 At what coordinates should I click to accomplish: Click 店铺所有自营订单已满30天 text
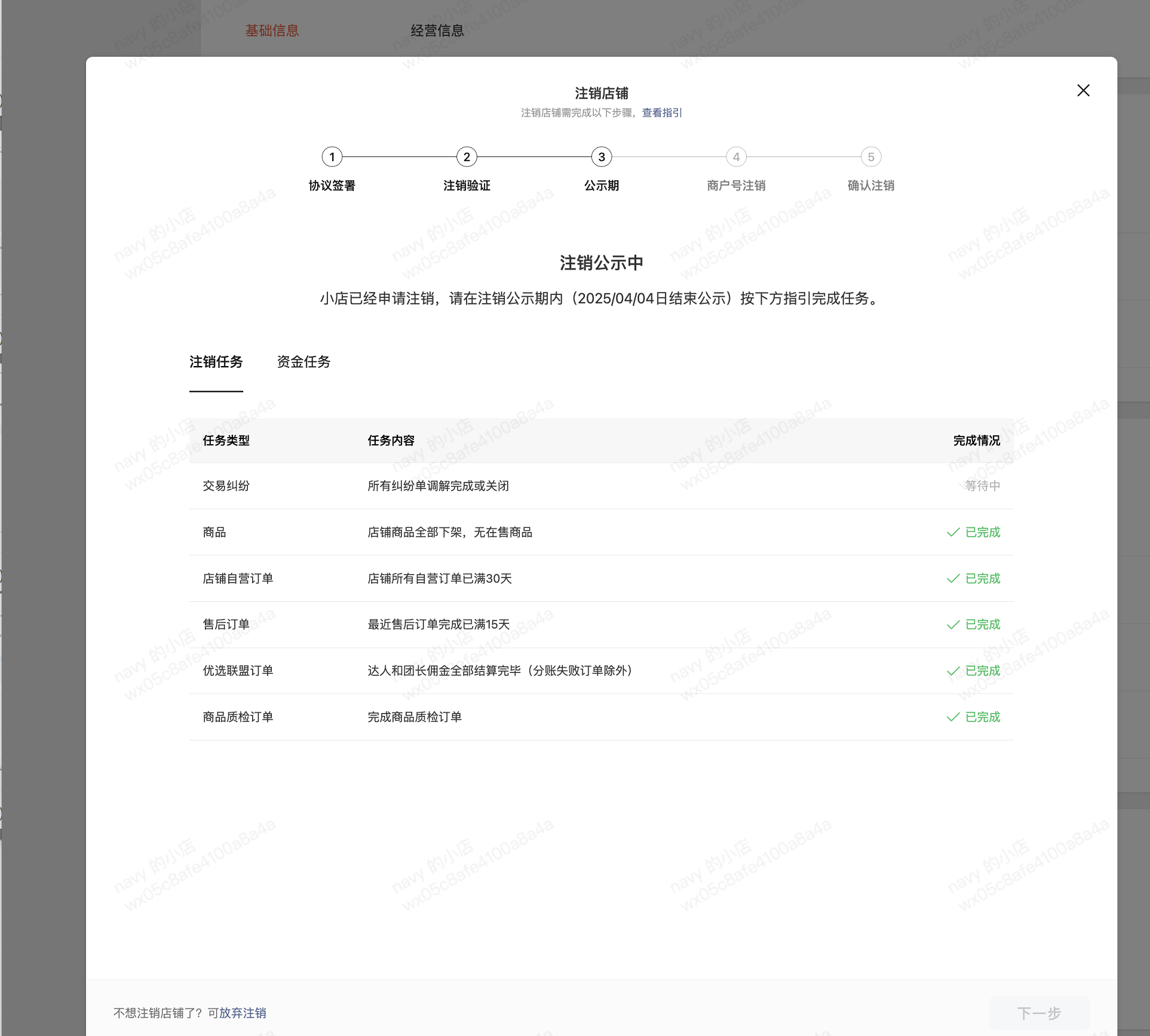(x=440, y=579)
